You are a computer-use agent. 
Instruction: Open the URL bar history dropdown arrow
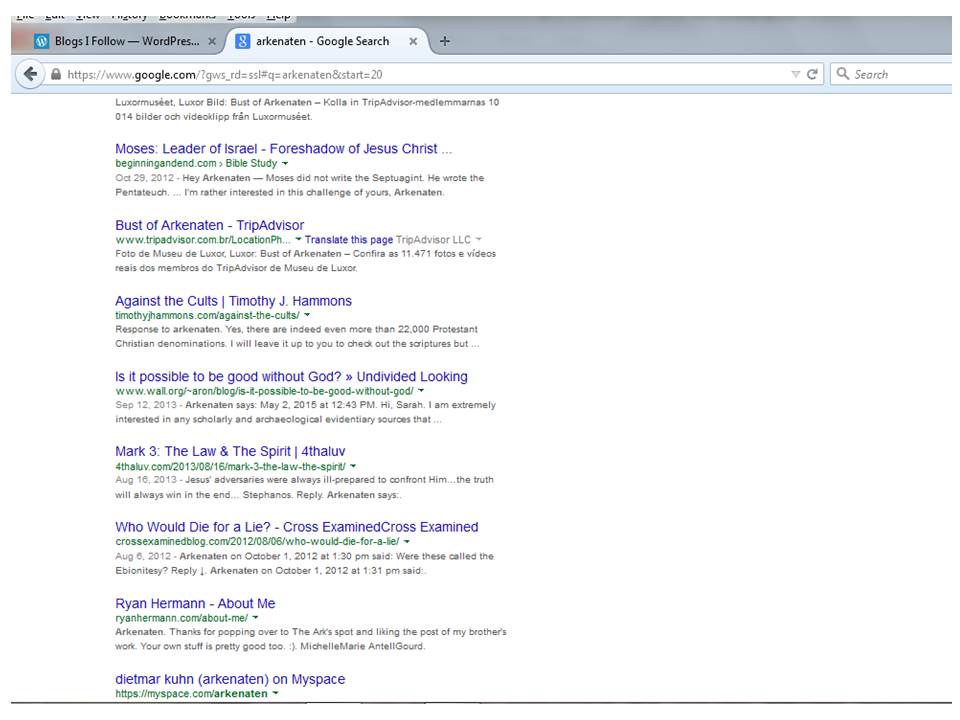coord(795,74)
